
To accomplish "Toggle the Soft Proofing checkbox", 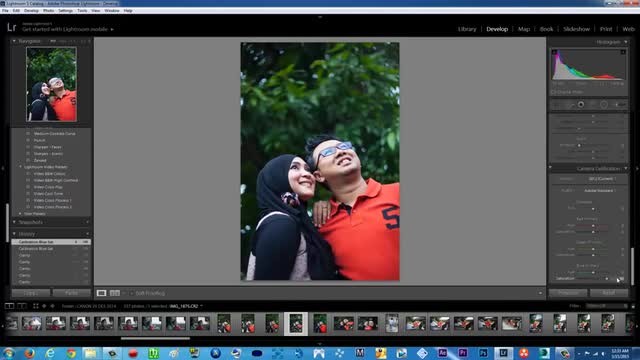I will (x=131, y=293).
